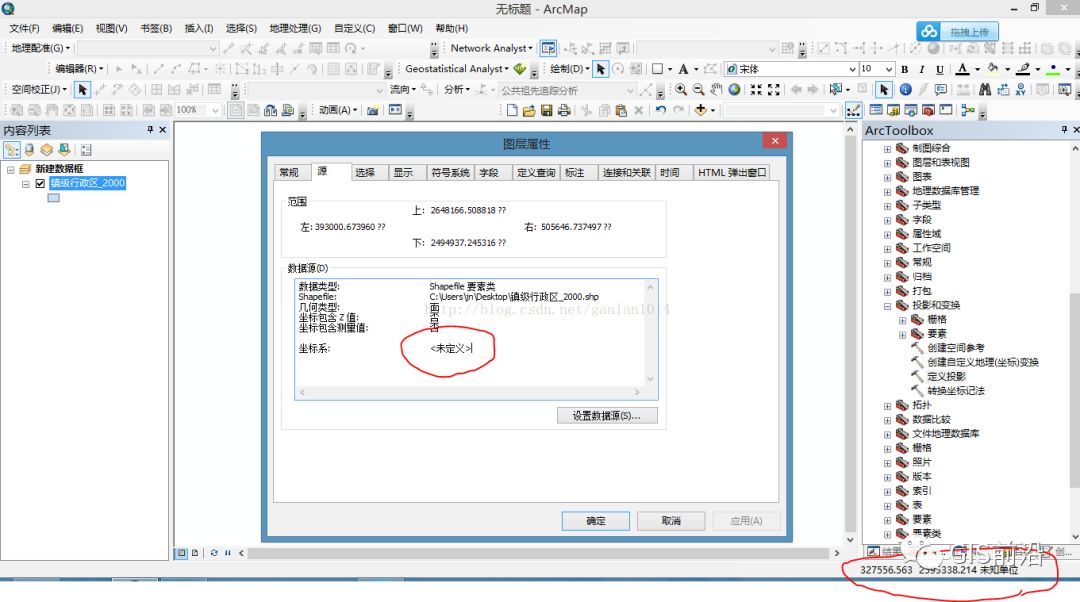Click the layer symbol swatch under 镇级行政区_2000
This screenshot has height=602, width=1080.
54,198
